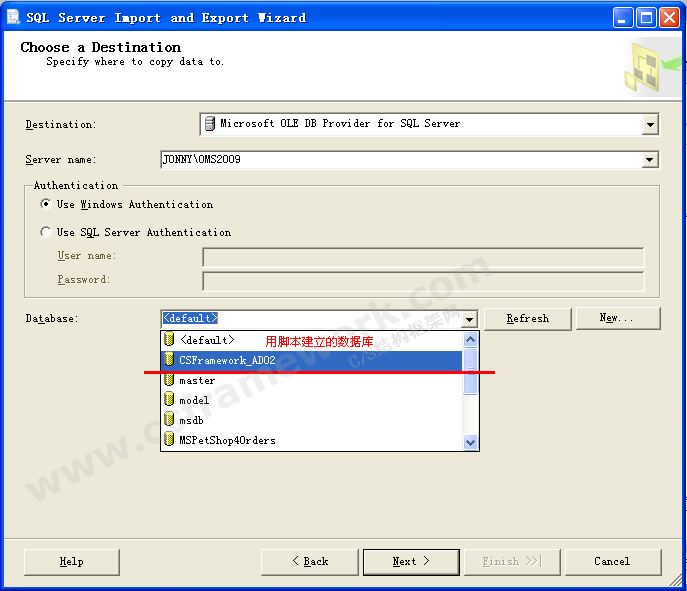Collapse the Database dropdown list arrow
687x591 pixels.
point(469,319)
